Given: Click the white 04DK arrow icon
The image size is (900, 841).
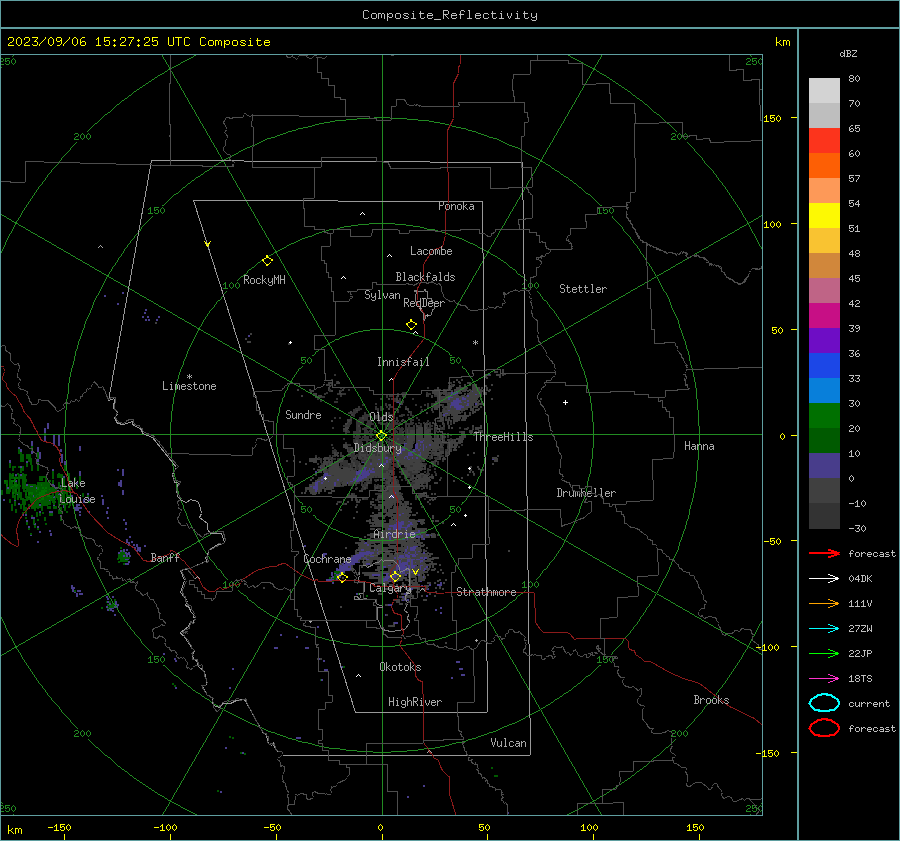Looking at the screenshot, I should (824, 578).
